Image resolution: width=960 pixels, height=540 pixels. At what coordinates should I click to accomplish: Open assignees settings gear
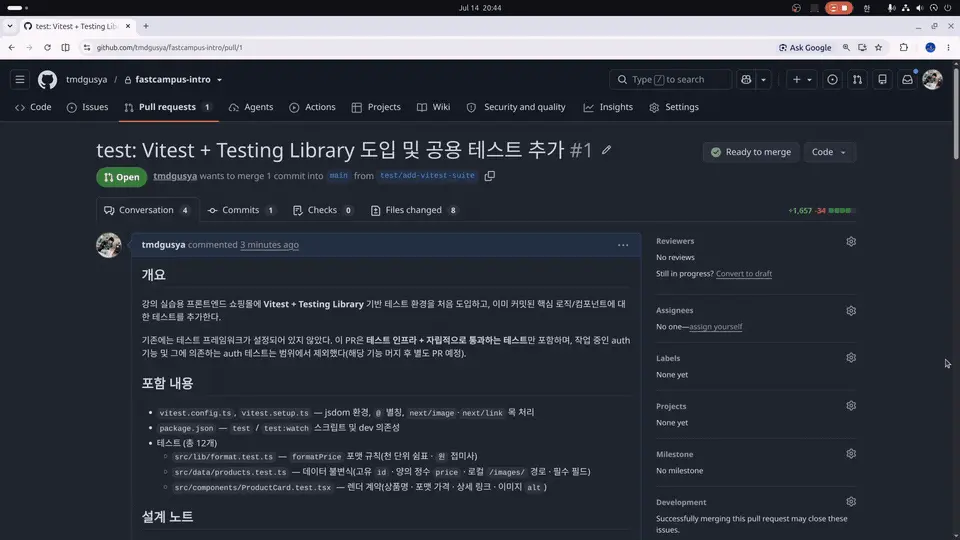coord(851,310)
